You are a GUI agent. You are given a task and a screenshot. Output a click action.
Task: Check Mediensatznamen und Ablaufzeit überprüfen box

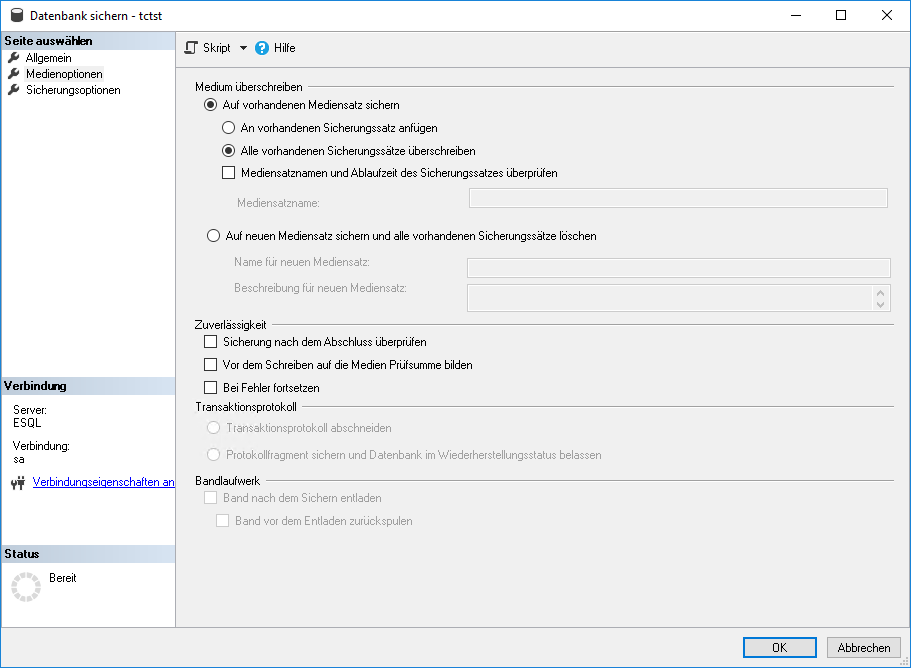pyautogui.click(x=228, y=173)
